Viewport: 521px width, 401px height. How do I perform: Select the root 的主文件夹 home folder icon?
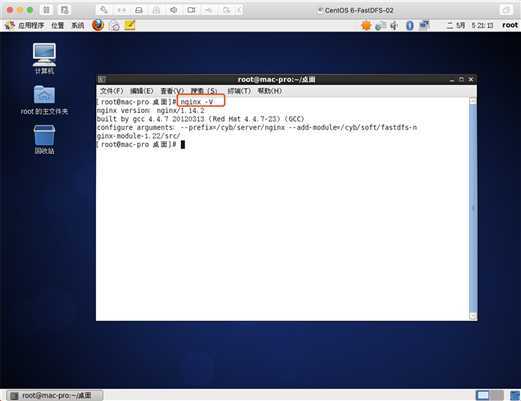[44, 100]
